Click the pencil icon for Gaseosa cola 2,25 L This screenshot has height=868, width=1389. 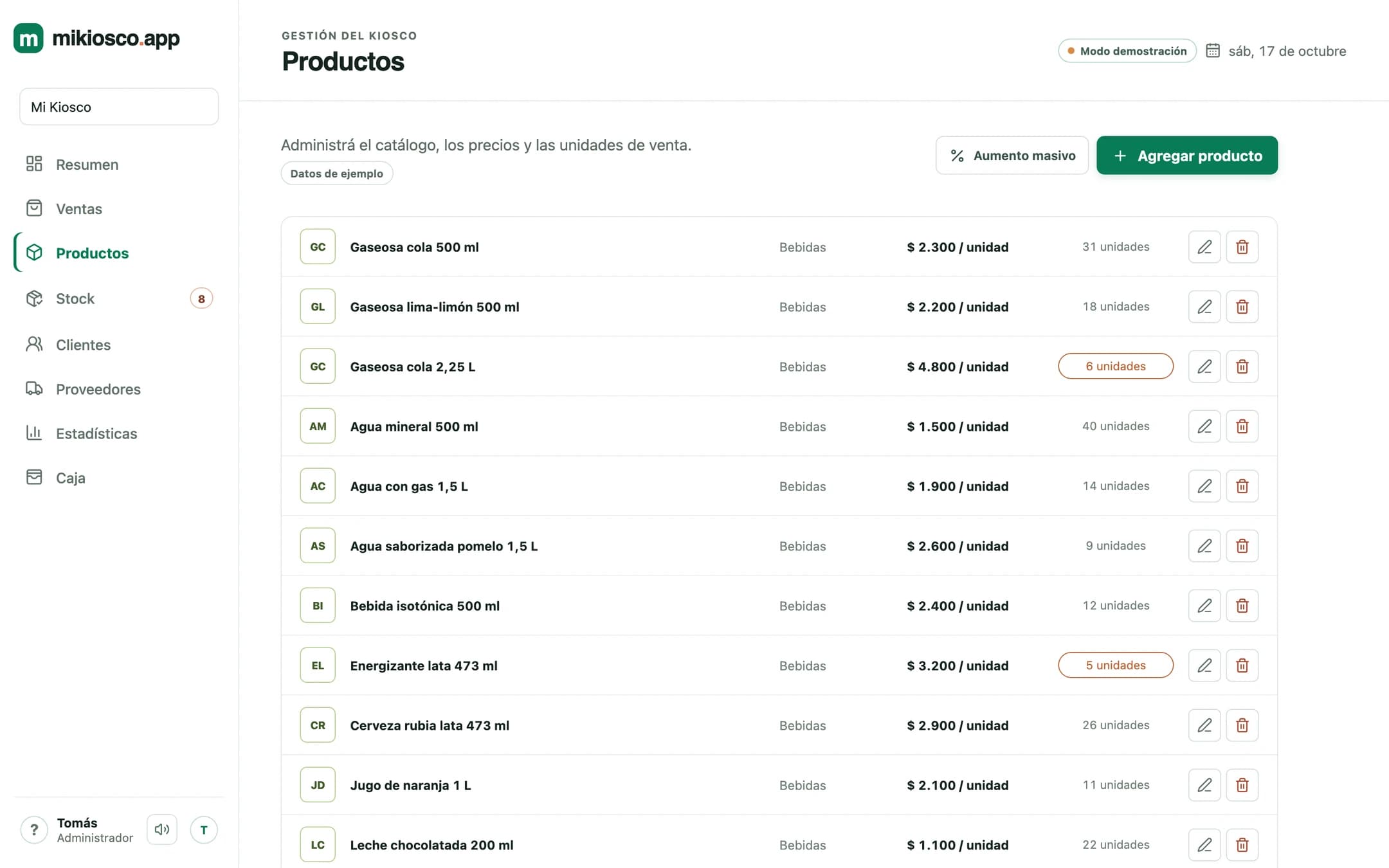click(x=1204, y=366)
